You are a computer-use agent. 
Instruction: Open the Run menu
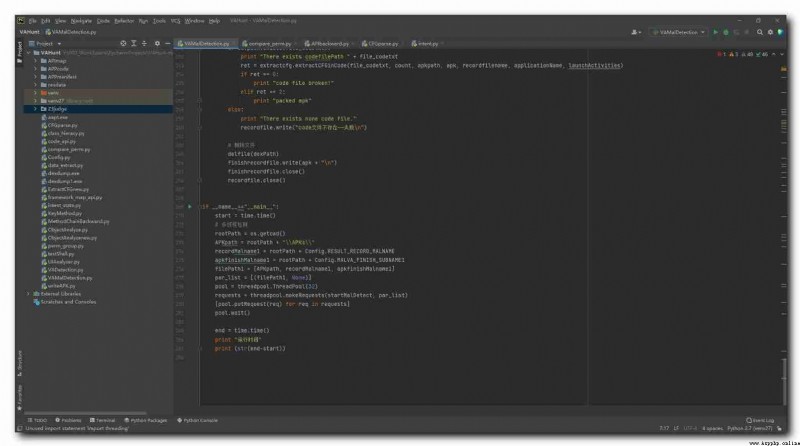[143, 21]
